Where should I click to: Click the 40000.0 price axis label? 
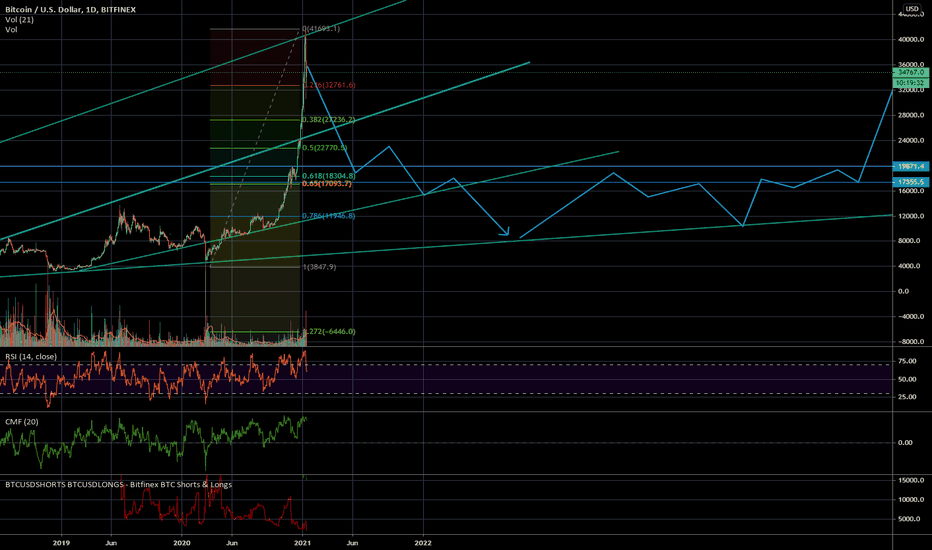click(911, 40)
